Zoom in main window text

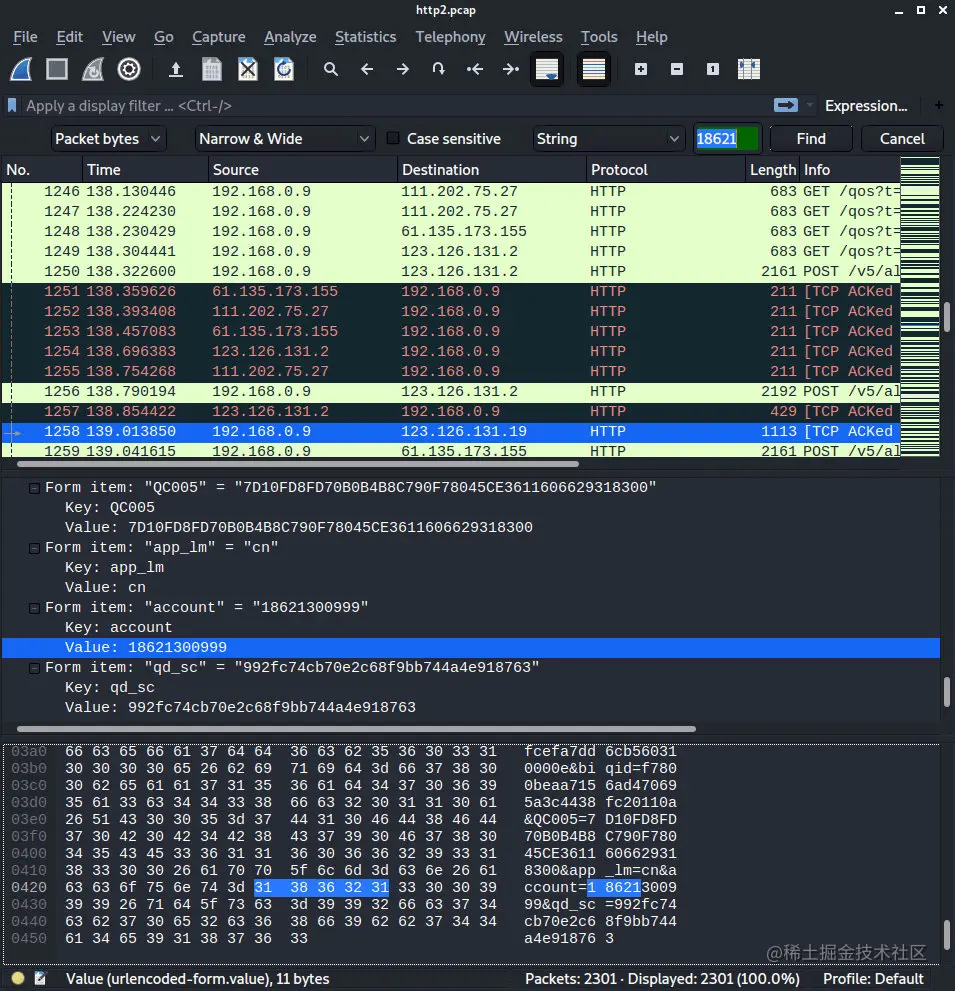click(641, 69)
